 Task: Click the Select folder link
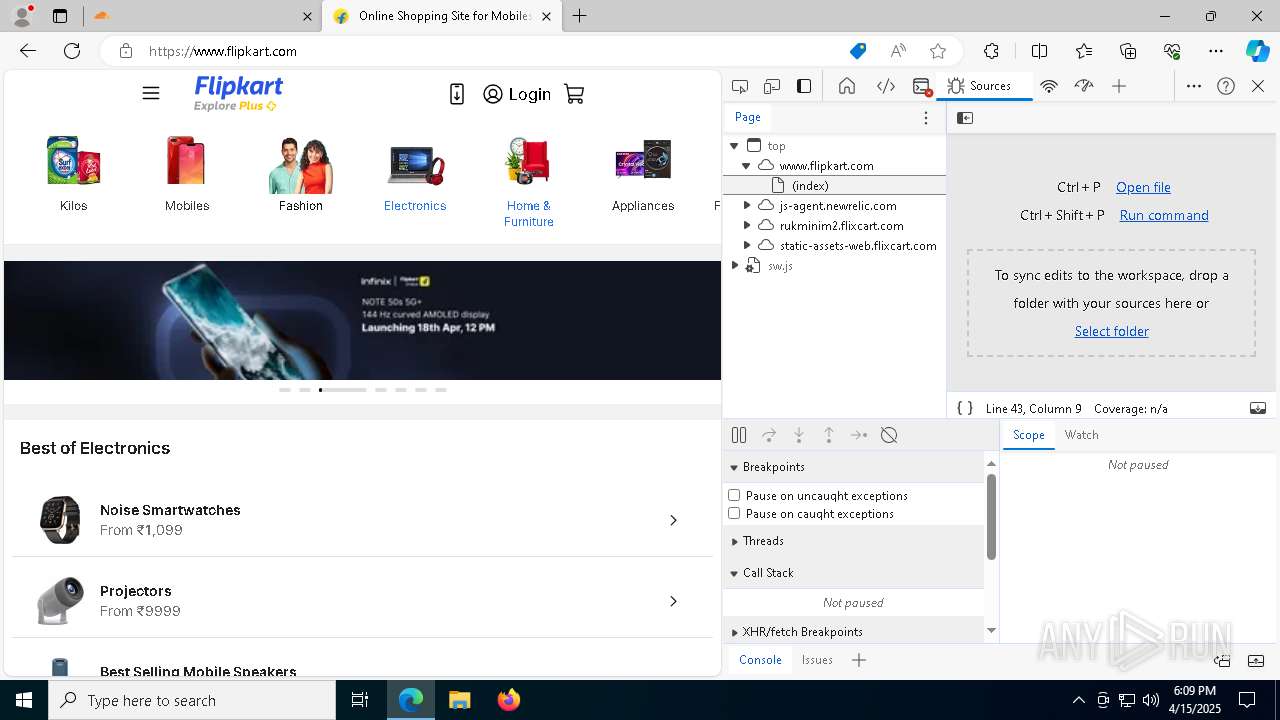click(x=1111, y=331)
